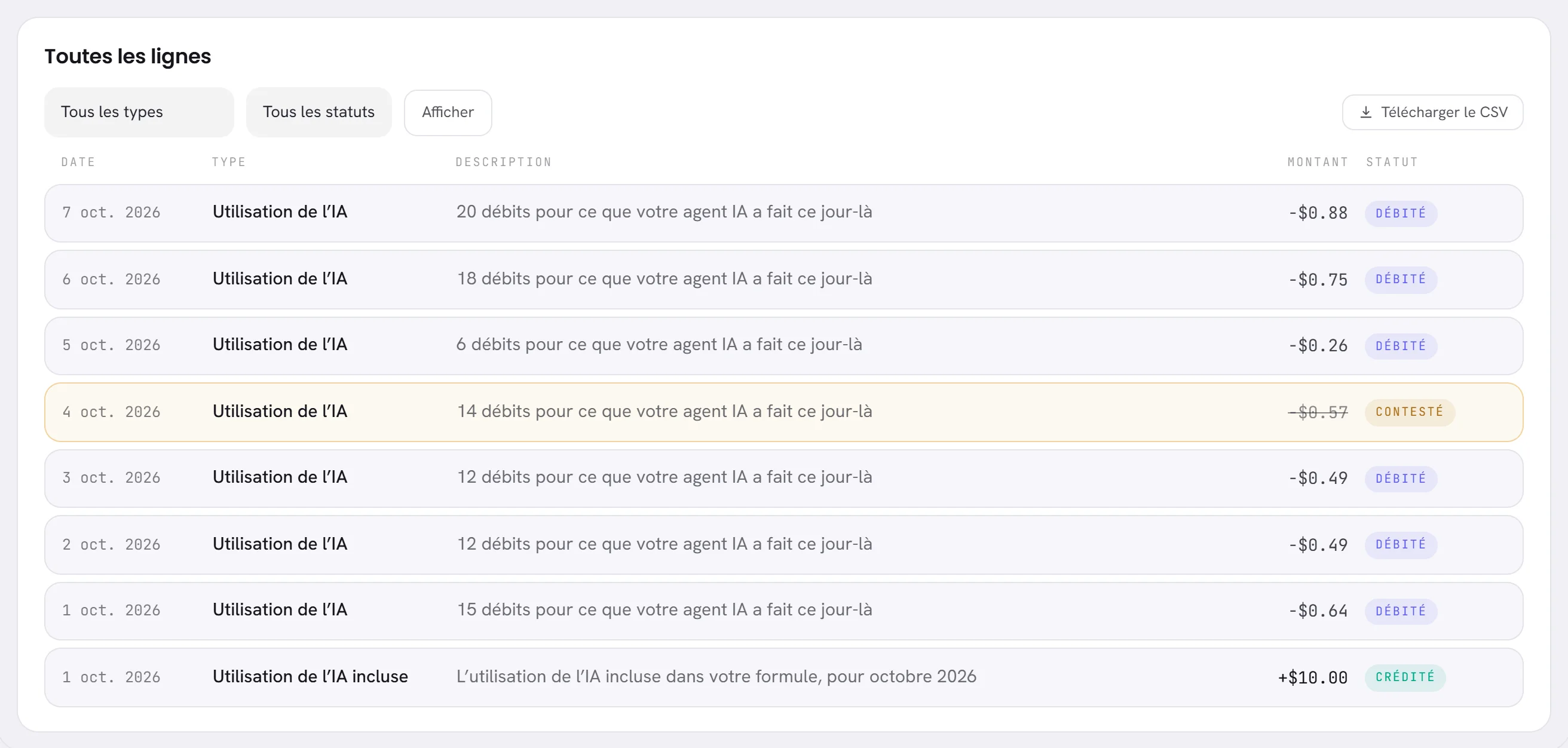Click the date 4 oct. 2026

coord(111,412)
